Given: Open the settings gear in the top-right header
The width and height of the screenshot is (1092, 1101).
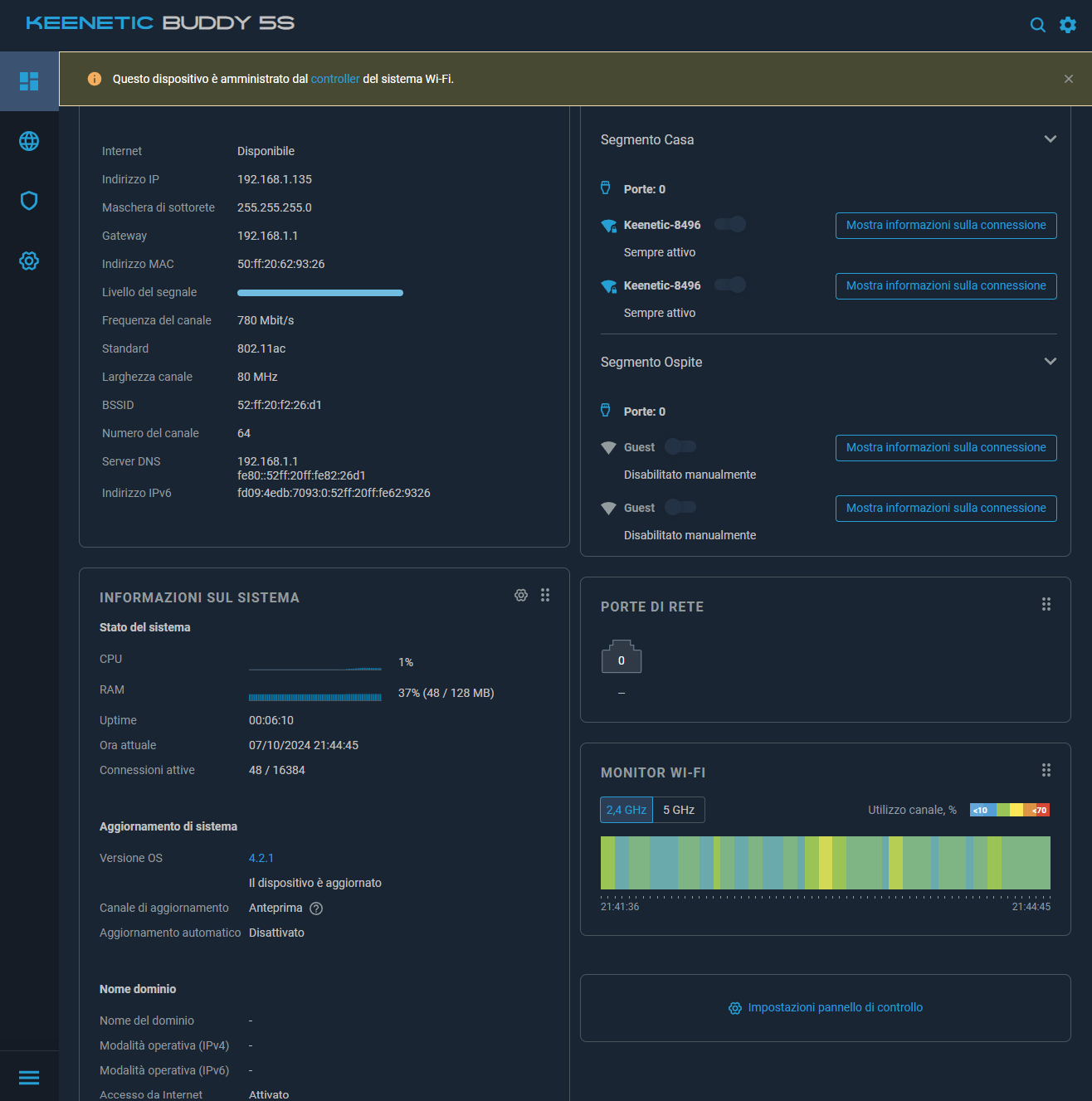Looking at the screenshot, I should coord(1068,25).
